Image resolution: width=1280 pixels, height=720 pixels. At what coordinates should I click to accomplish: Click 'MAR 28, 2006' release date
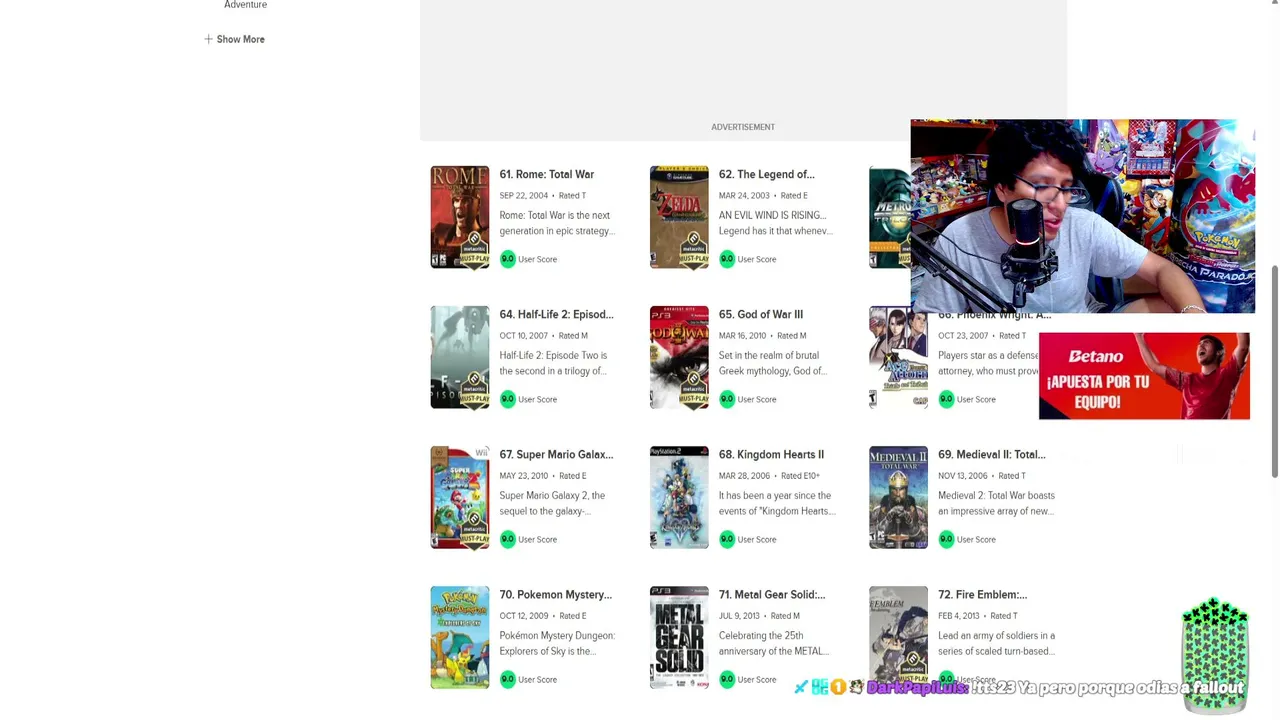pos(744,475)
